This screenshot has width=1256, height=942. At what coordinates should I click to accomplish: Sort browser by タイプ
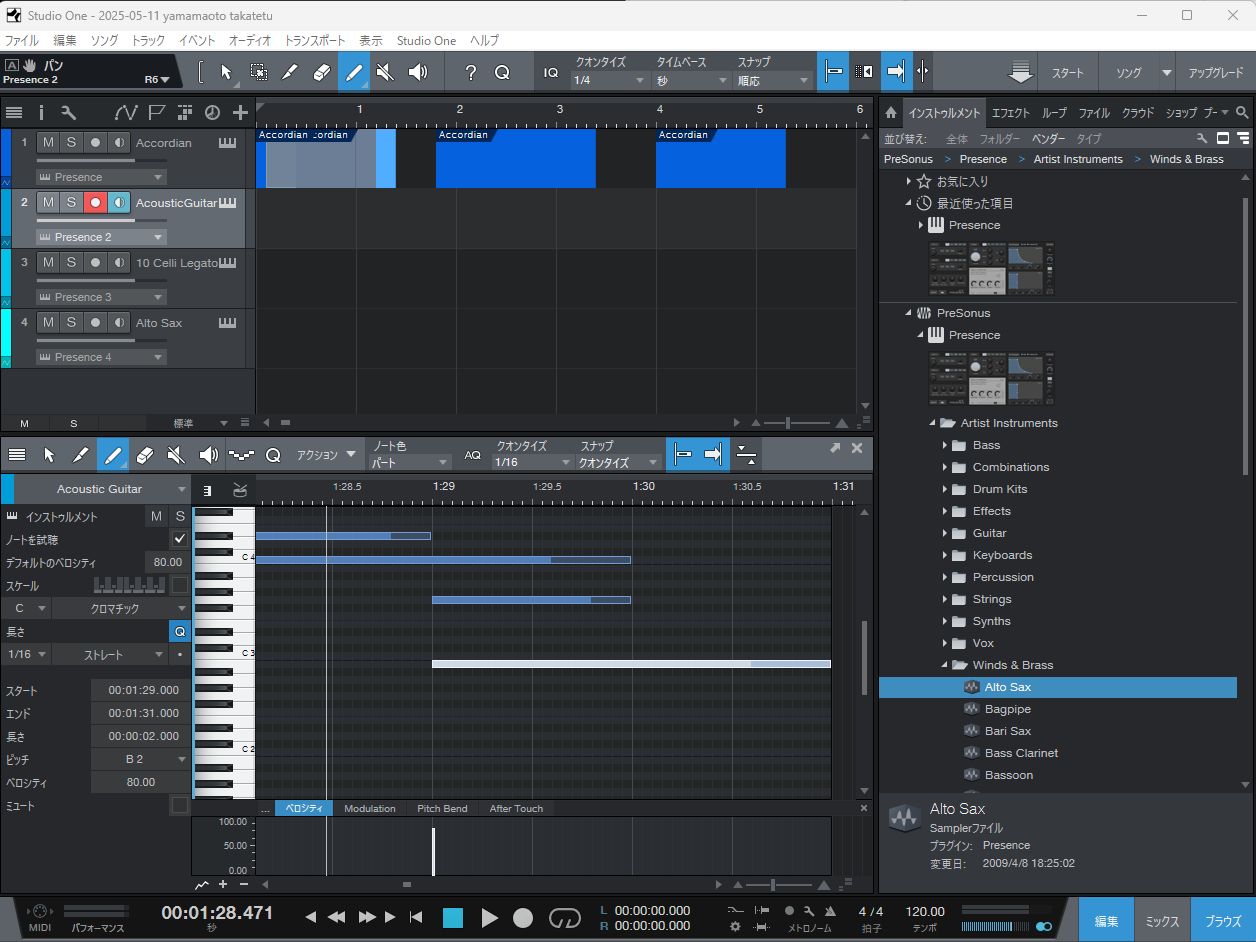(x=1089, y=139)
